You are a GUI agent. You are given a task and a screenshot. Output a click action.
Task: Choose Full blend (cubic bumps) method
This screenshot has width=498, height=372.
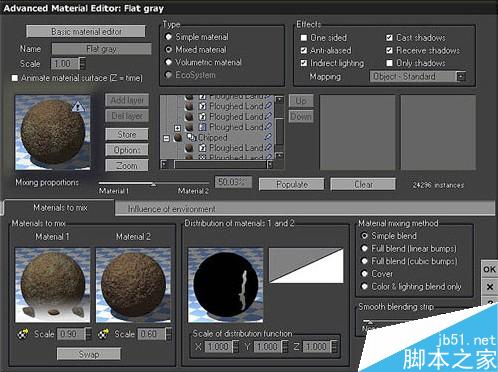pyautogui.click(x=365, y=261)
